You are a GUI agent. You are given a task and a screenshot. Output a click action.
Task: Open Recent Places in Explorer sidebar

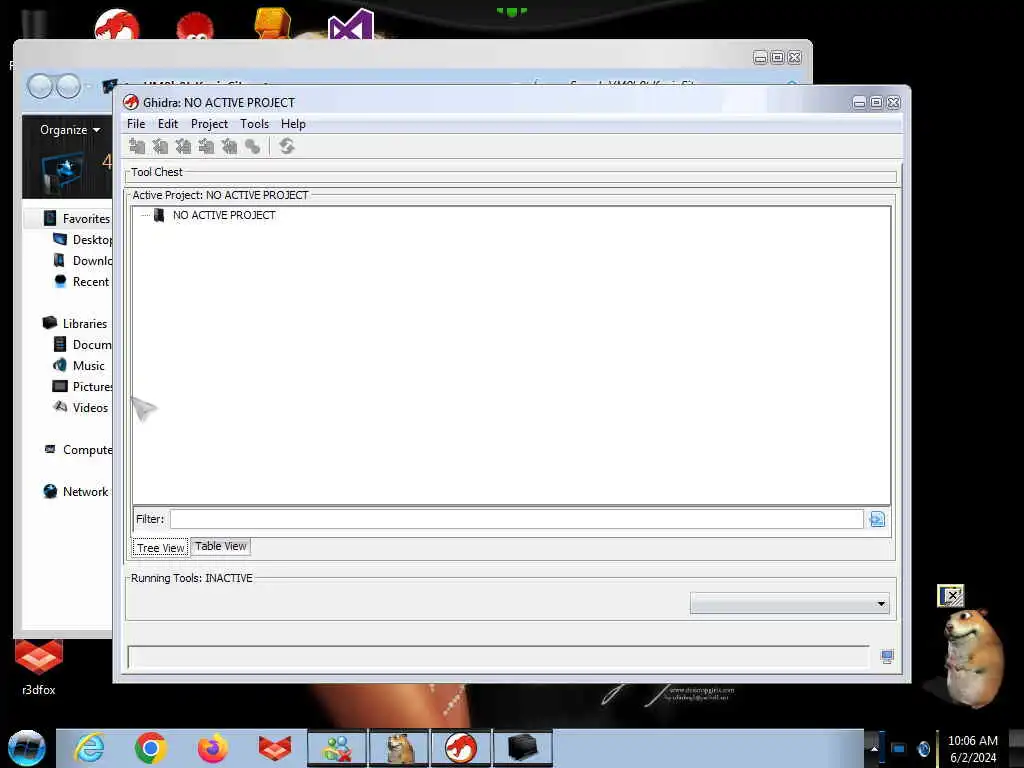point(91,281)
